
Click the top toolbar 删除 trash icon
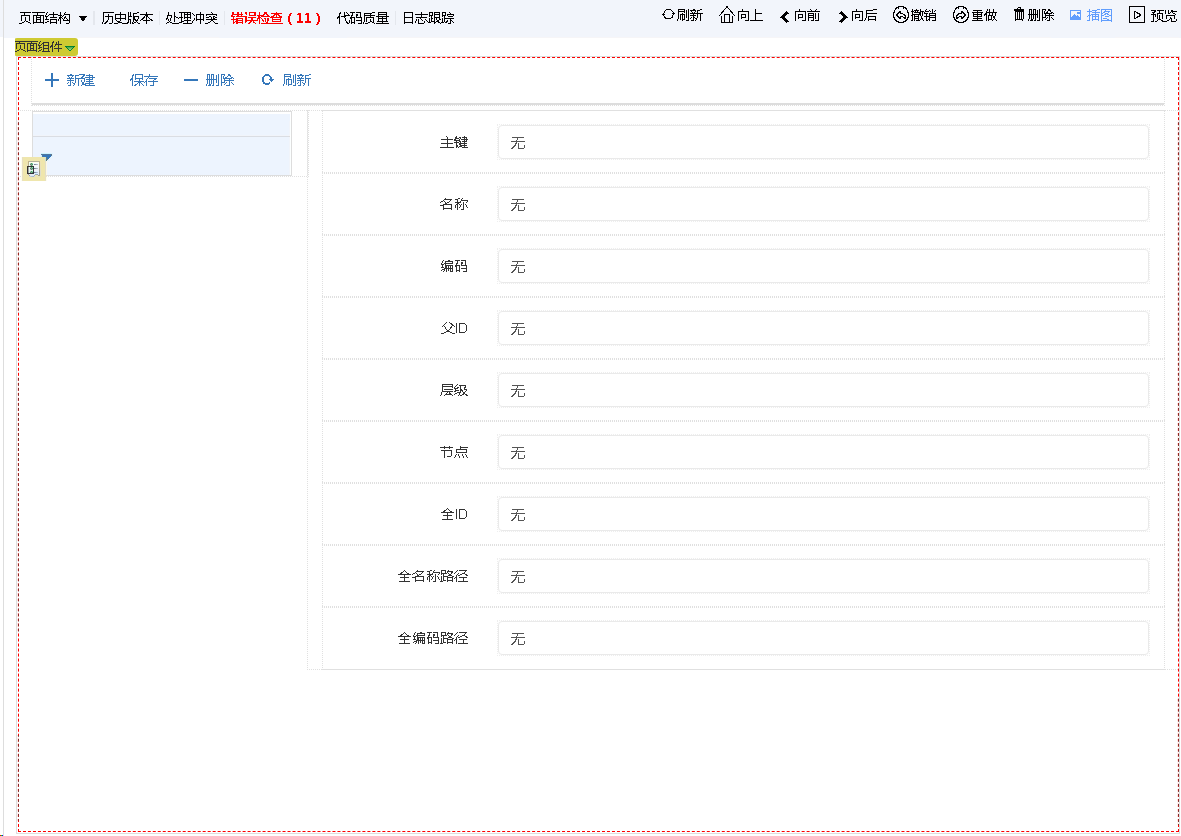point(1019,15)
